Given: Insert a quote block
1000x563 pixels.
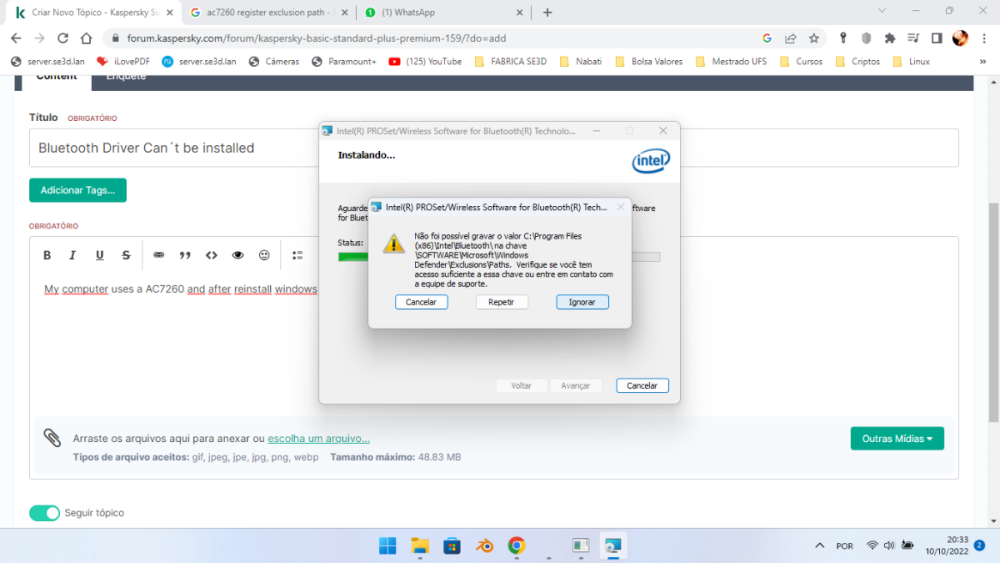Looking at the screenshot, I should point(185,255).
